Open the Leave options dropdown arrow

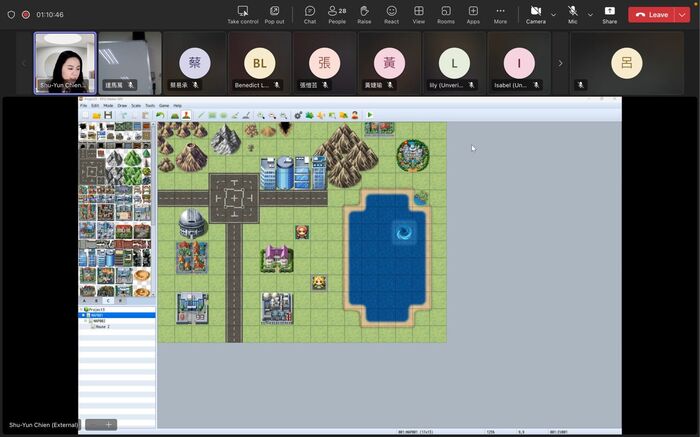pos(683,15)
